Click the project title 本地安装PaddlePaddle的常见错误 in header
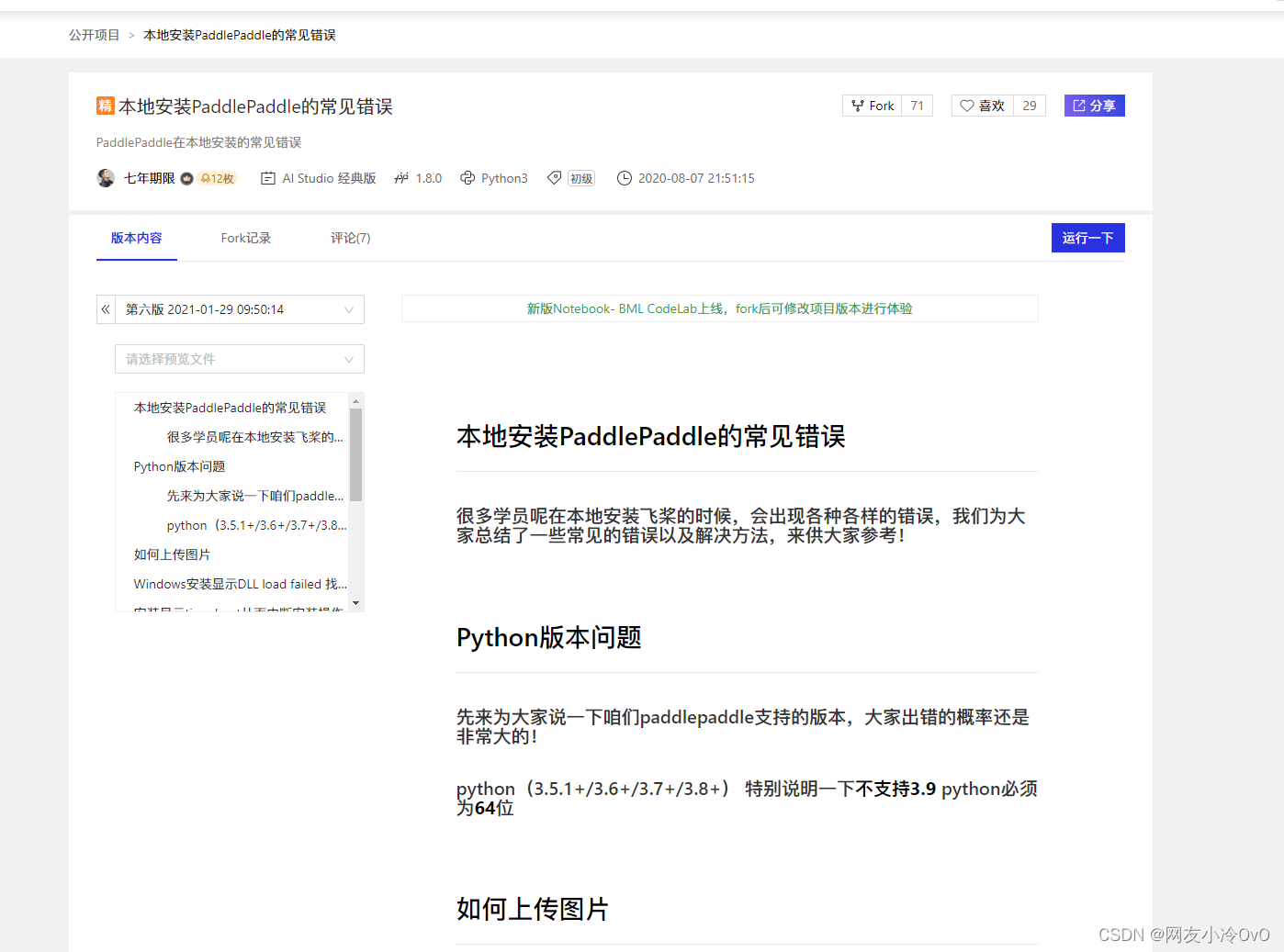Image resolution: width=1284 pixels, height=952 pixels. (255, 106)
